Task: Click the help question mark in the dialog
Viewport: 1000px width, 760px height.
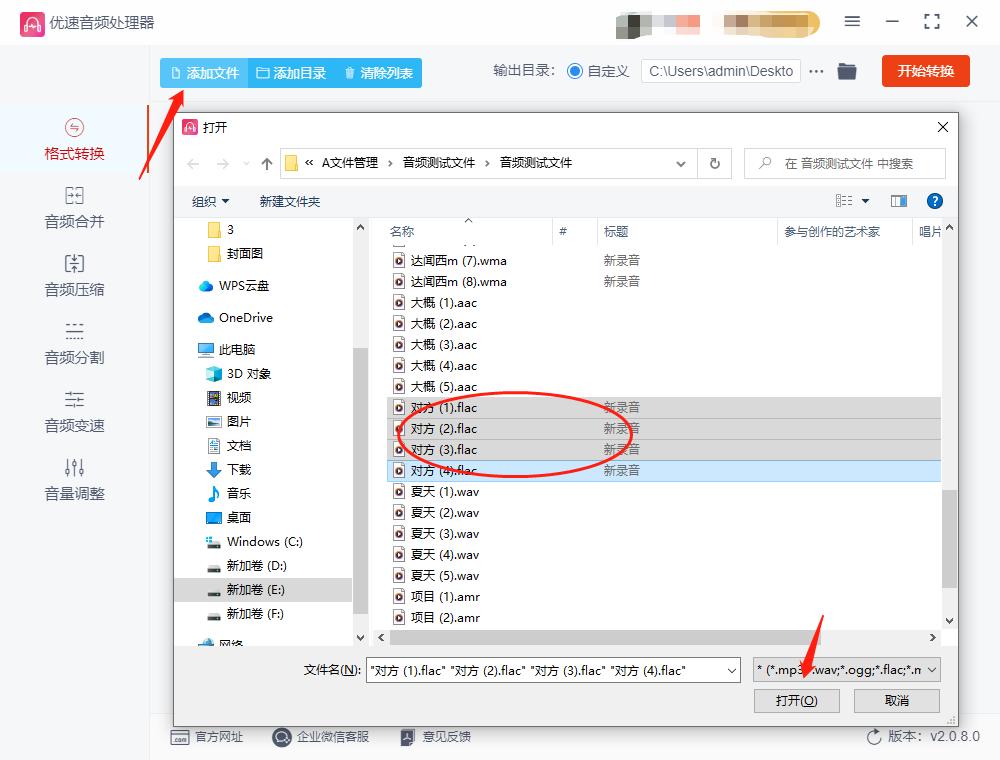Action: click(x=934, y=200)
